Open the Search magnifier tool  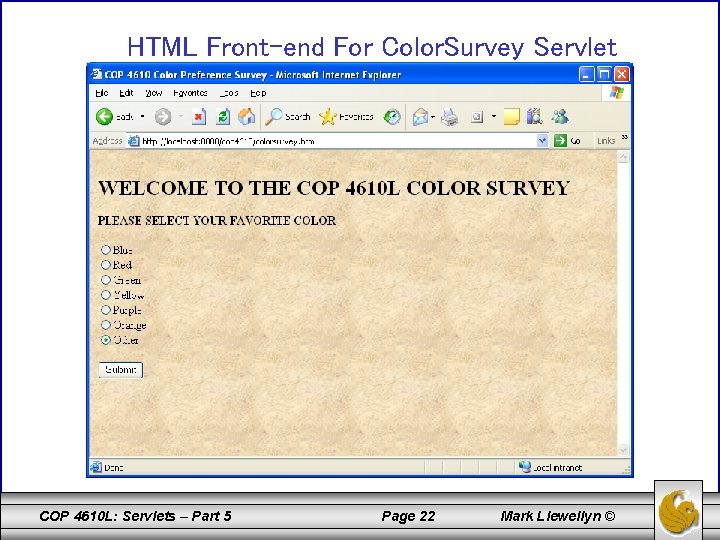(274, 117)
